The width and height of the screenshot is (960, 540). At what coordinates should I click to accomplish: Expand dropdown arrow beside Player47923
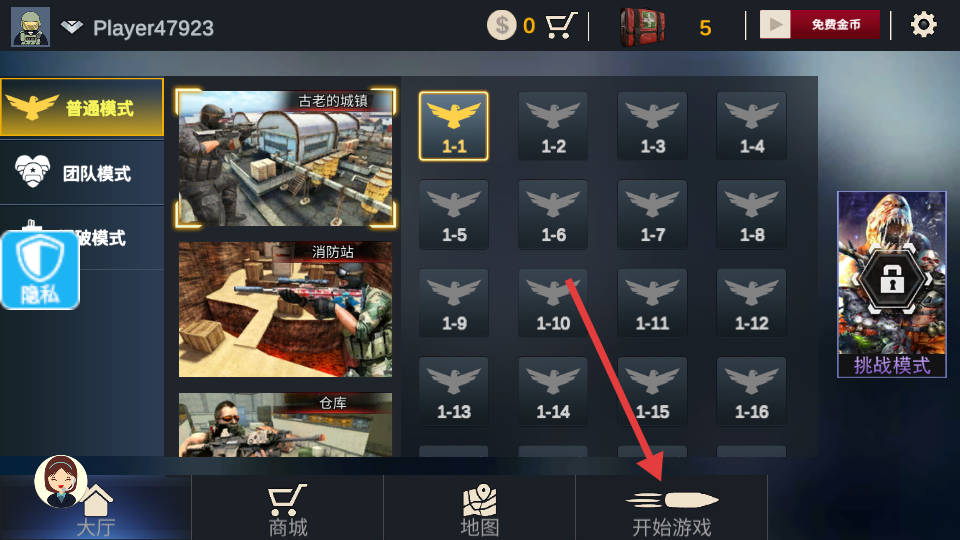72,27
